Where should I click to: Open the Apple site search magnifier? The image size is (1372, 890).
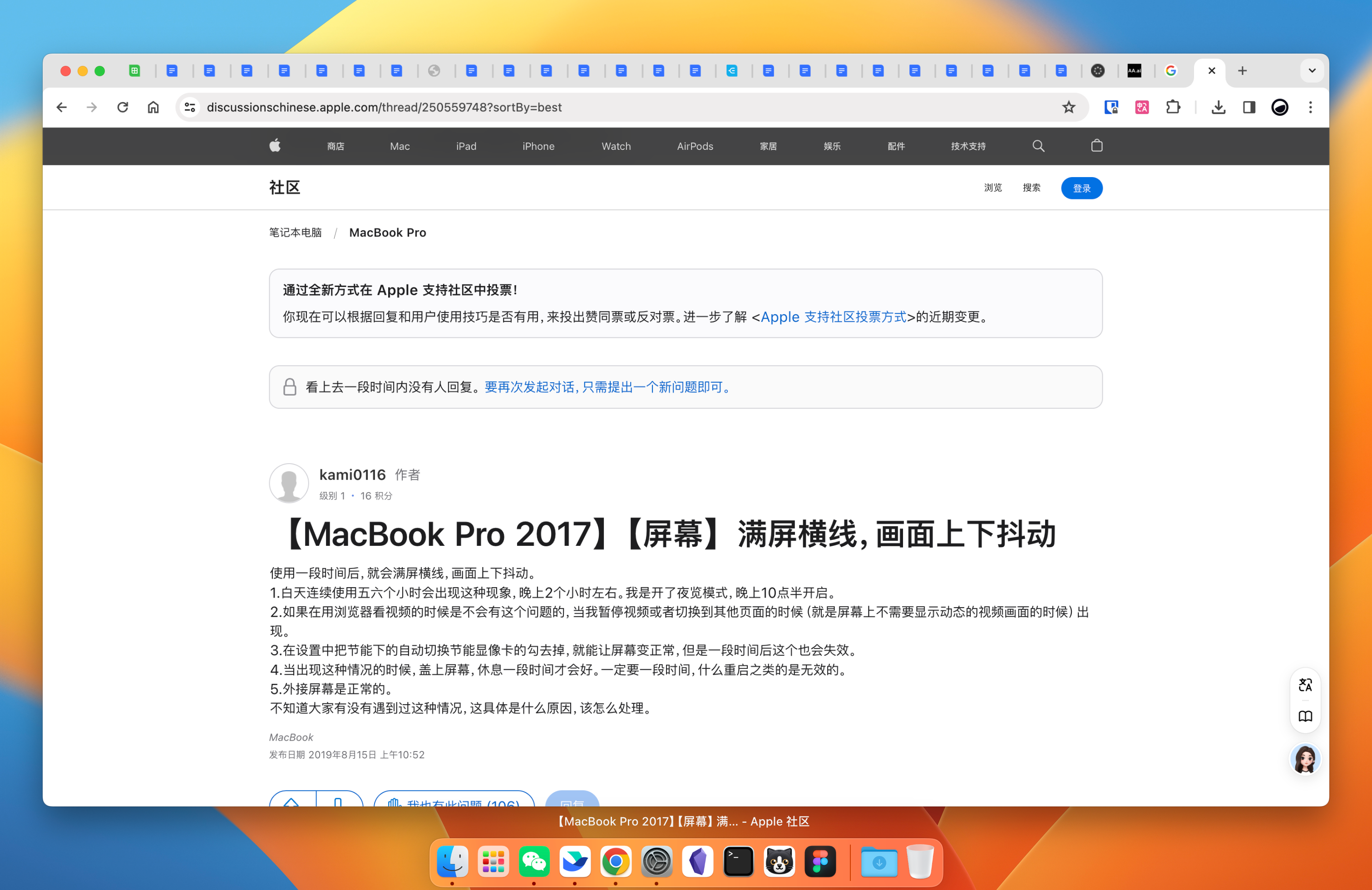click(x=1038, y=146)
